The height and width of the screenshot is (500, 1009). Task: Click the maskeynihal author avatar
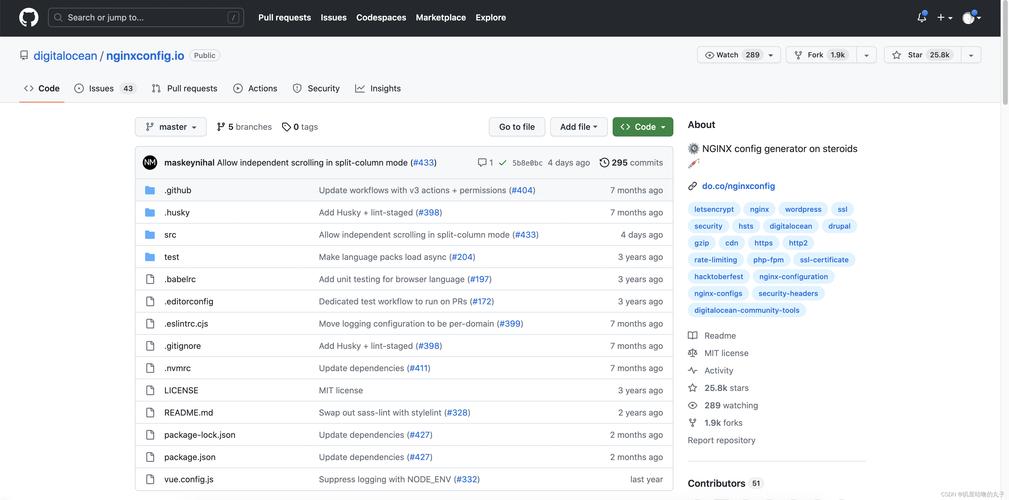150,163
